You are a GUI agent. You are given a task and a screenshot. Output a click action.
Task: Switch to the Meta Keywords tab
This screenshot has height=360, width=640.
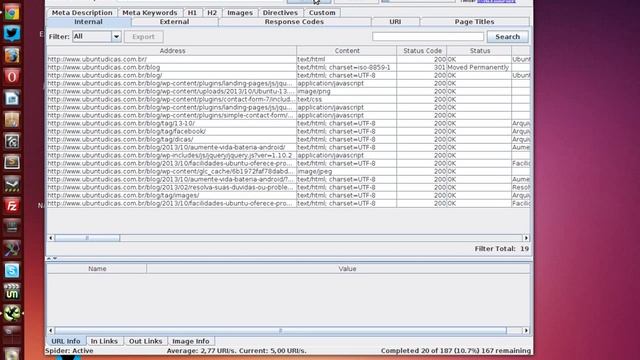150,13
